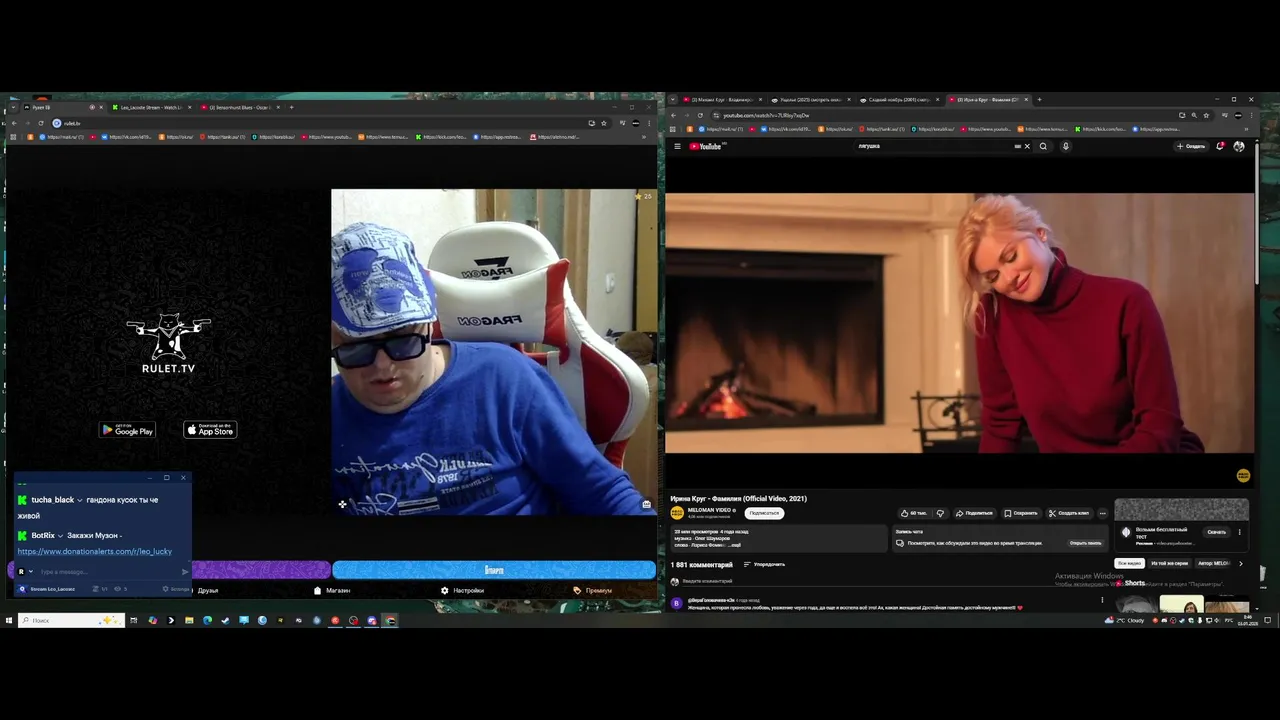Click the Windows taskbar search box
1280x720 pixels.
(71, 620)
